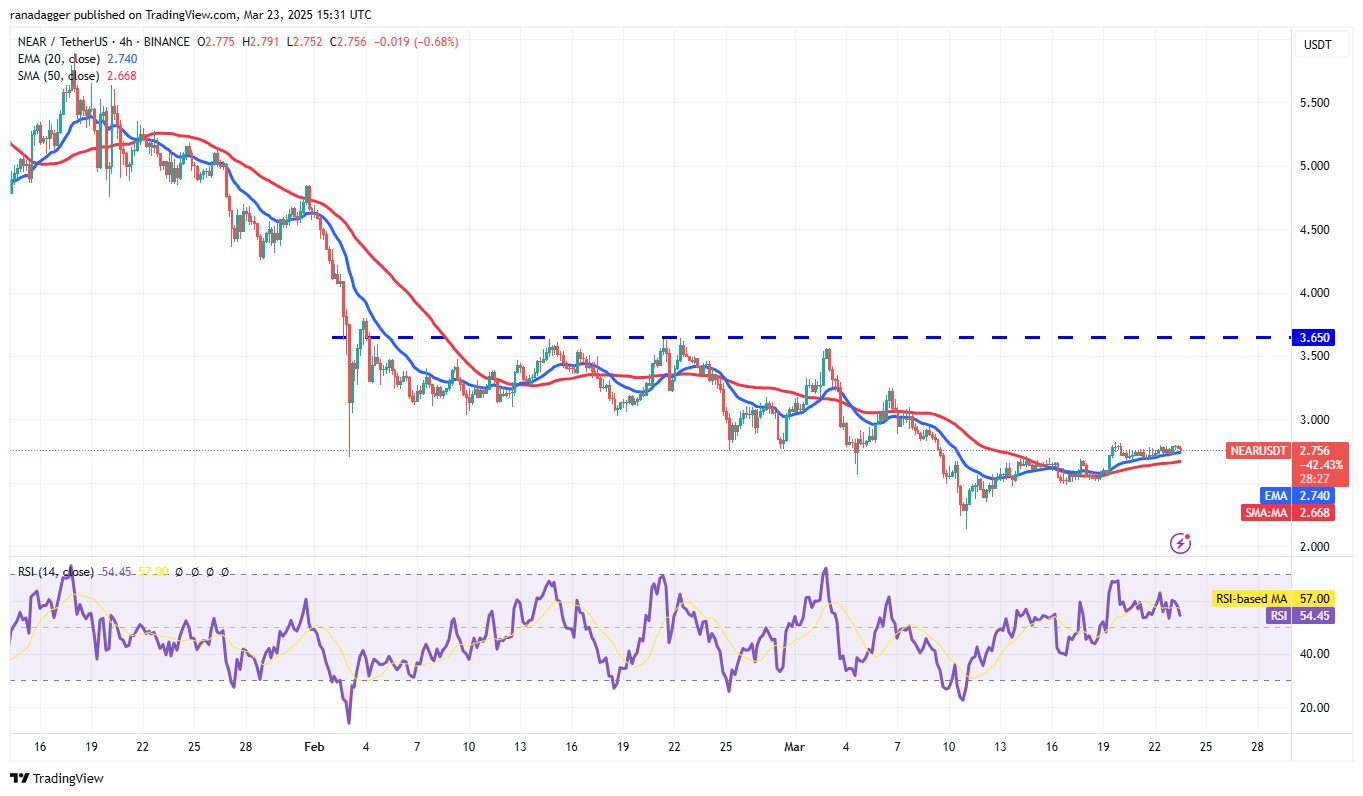This screenshot has height=796, width=1363.
Task: Click the TradingView logo at bottom left
Action: tap(57, 778)
